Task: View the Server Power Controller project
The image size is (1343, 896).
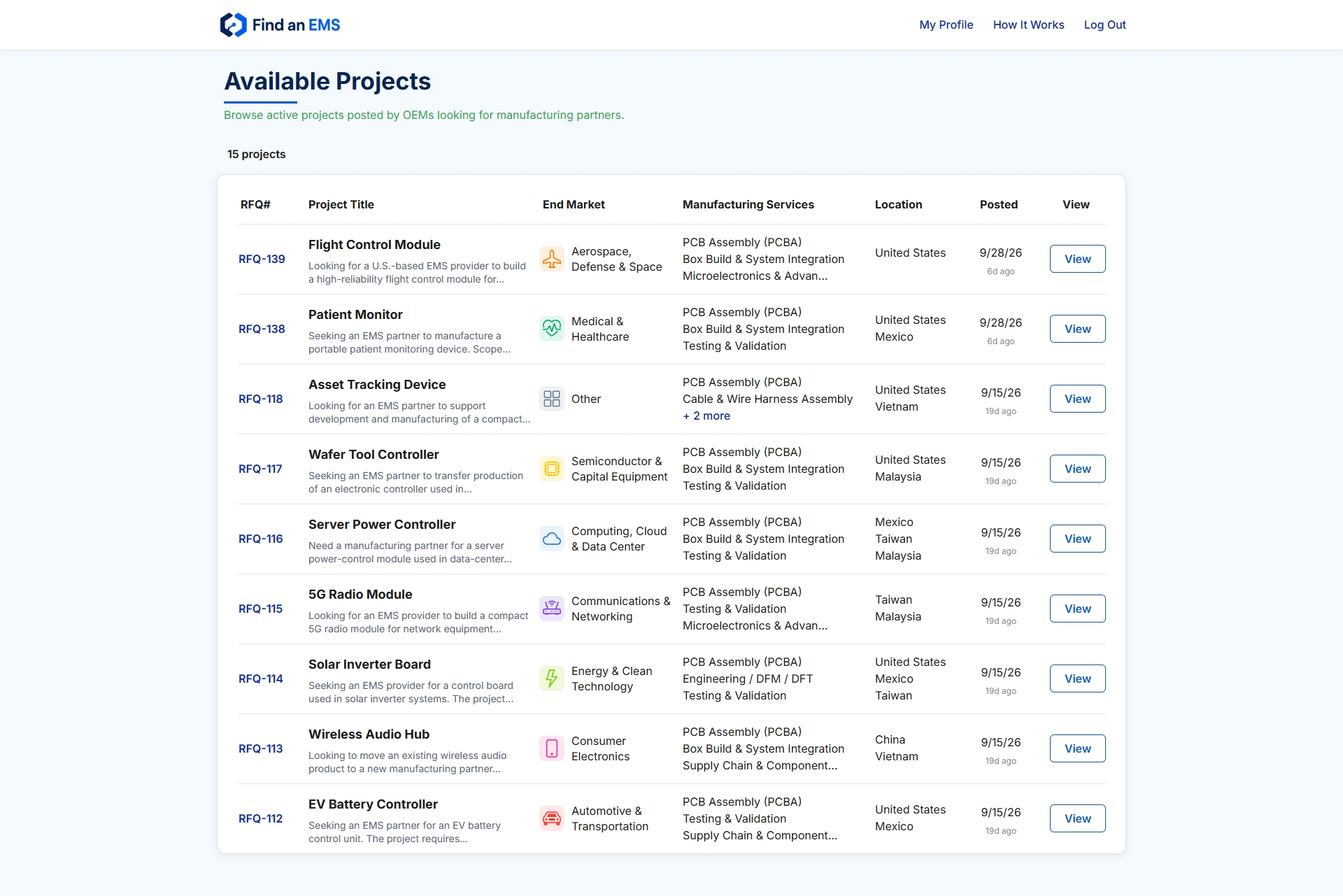Action: point(1077,539)
